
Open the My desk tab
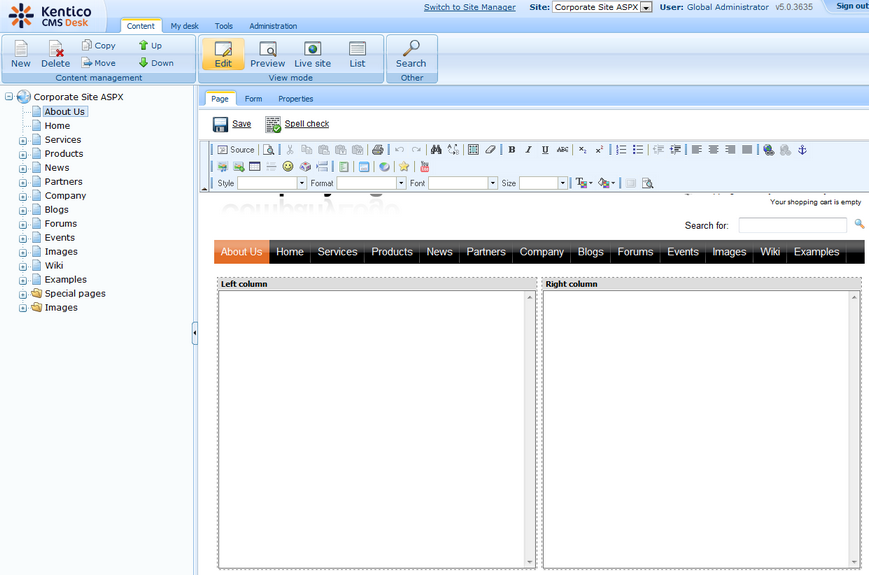184,26
